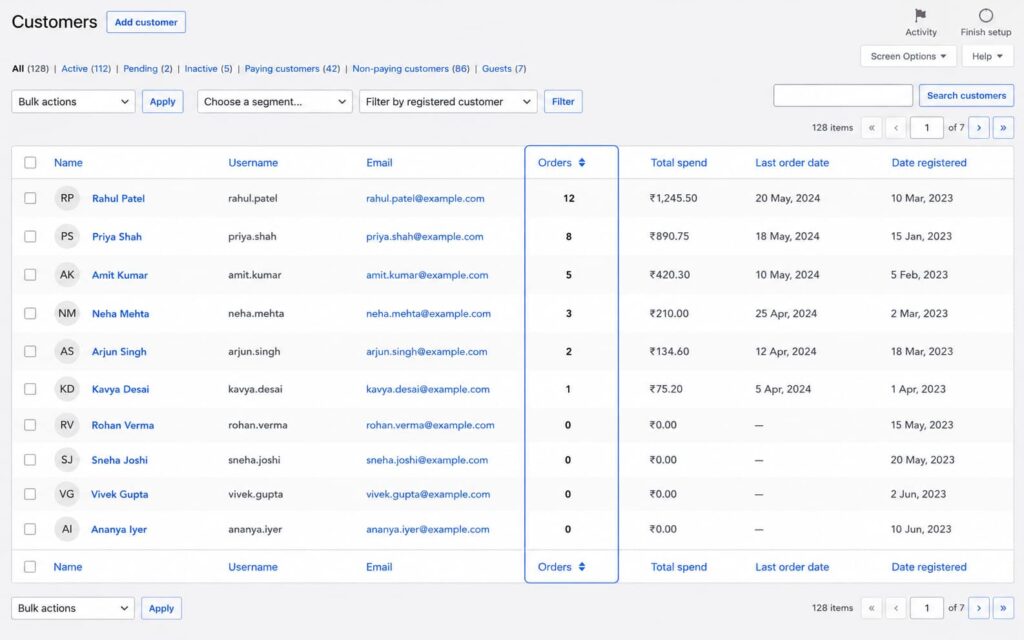Click sort arrows in Orders footer
The height and width of the screenshot is (640, 1024).
pos(582,567)
